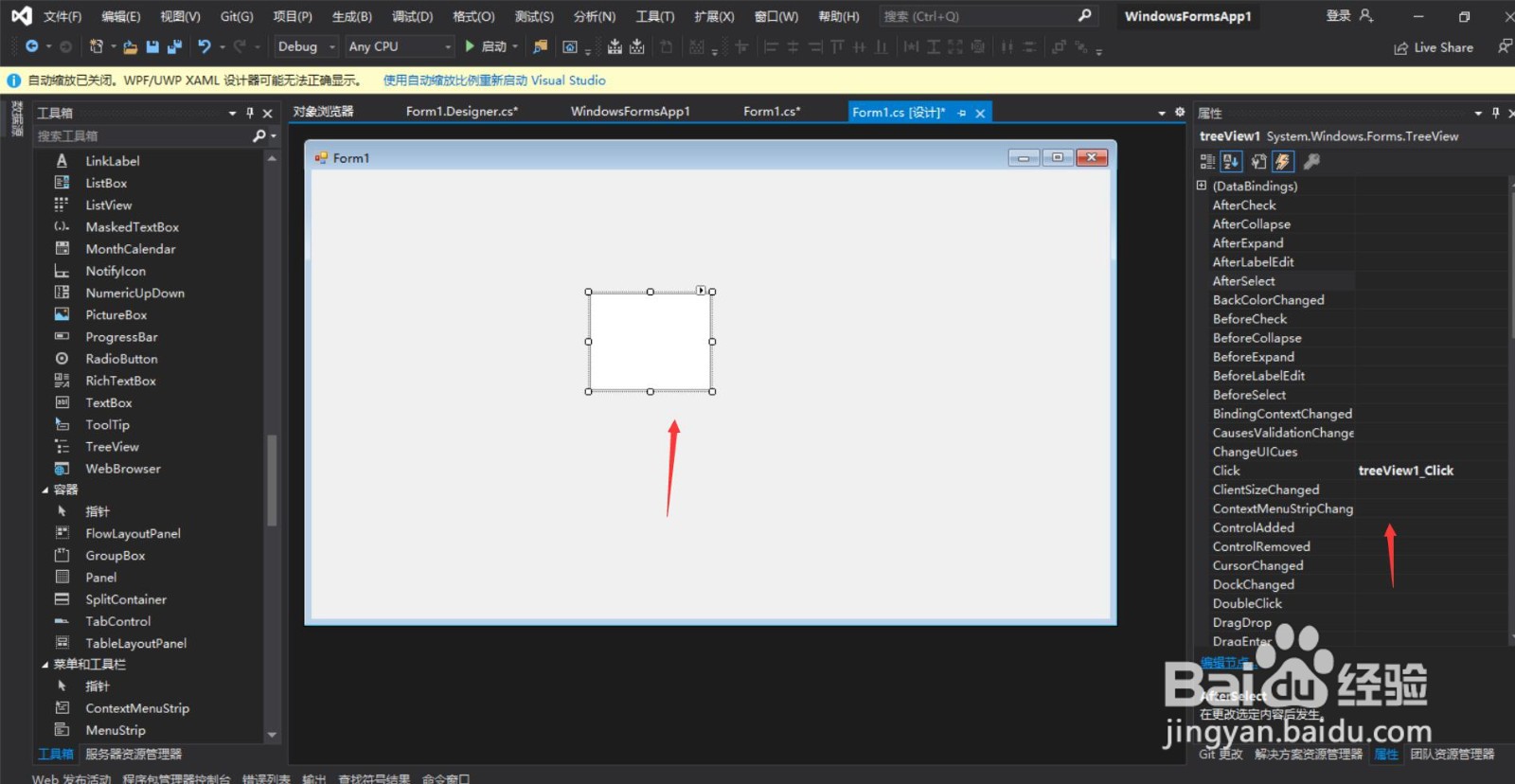The width and height of the screenshot is (1515, 784).
Task: Open the 工具(T) menu
Action: coord(655,16)
